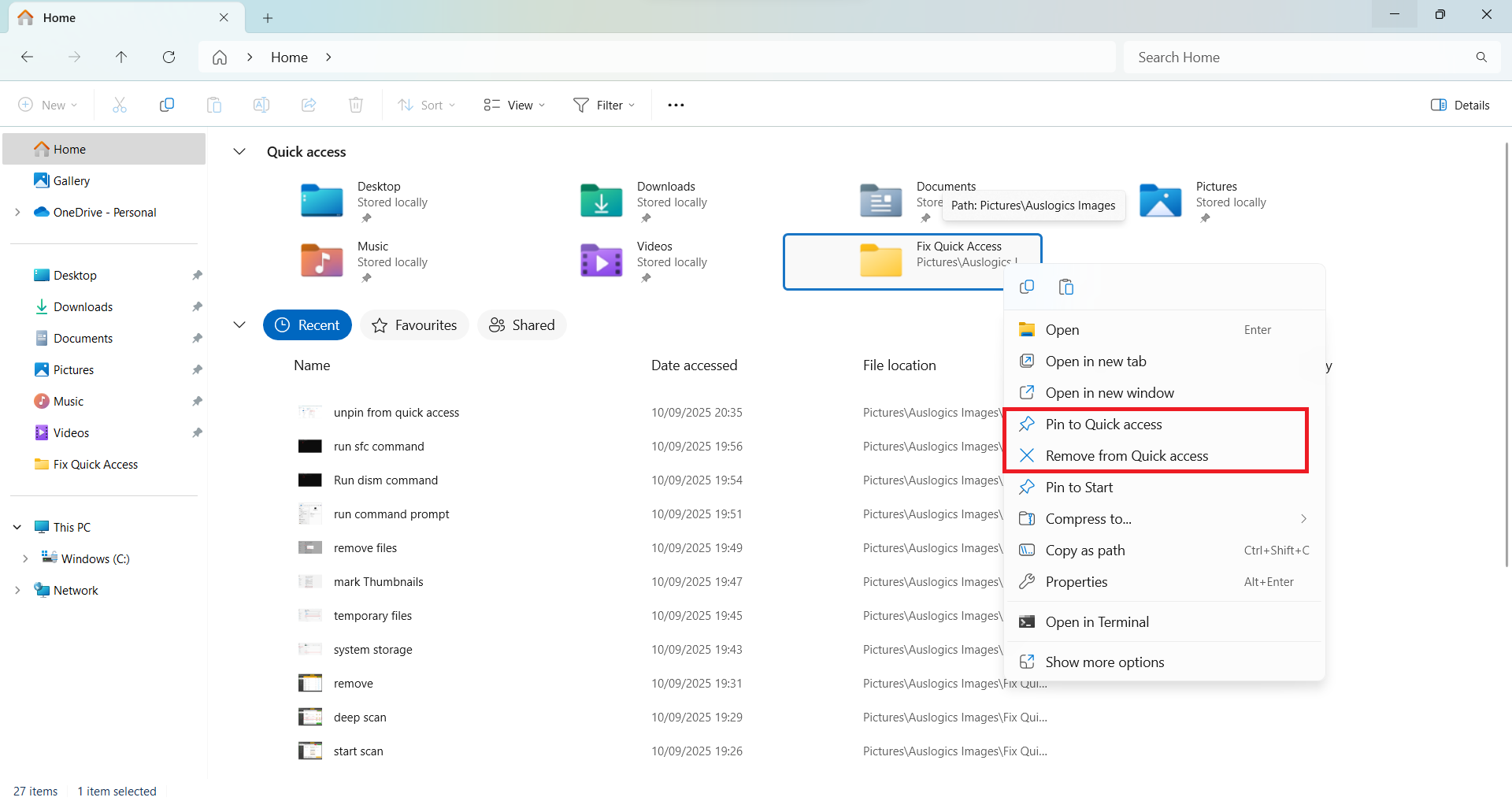Open the See more toolbar menu
The image size is (1512, 801).
pos(675,104)
